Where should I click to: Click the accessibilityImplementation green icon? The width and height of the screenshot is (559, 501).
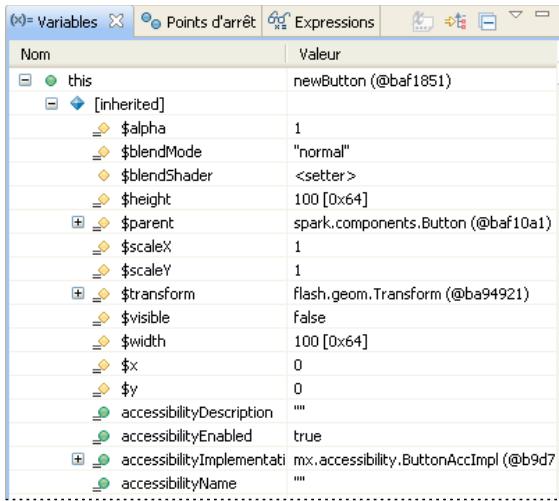click(101, 460)
